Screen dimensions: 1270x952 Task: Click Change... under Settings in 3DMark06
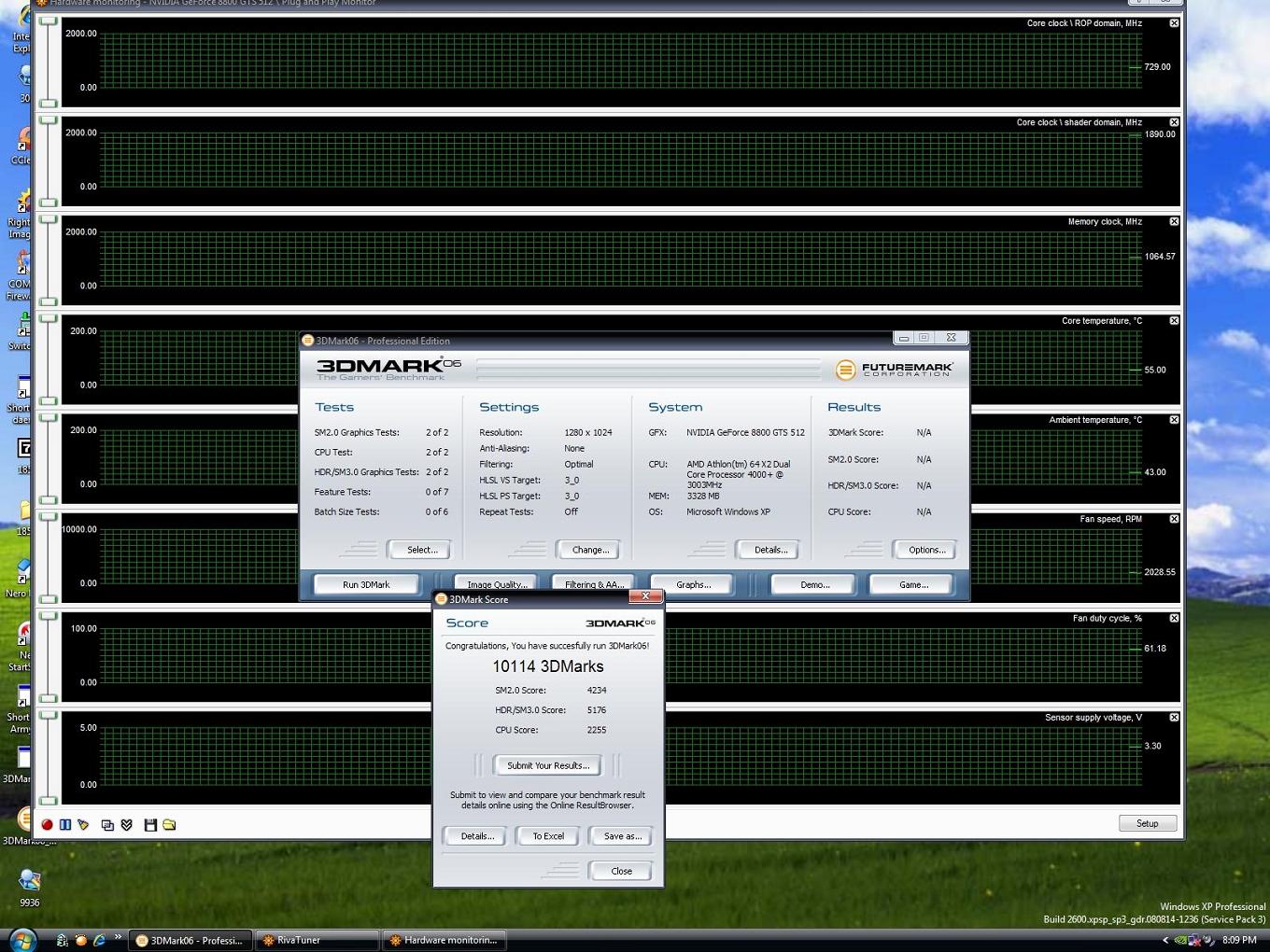[590, 550]
